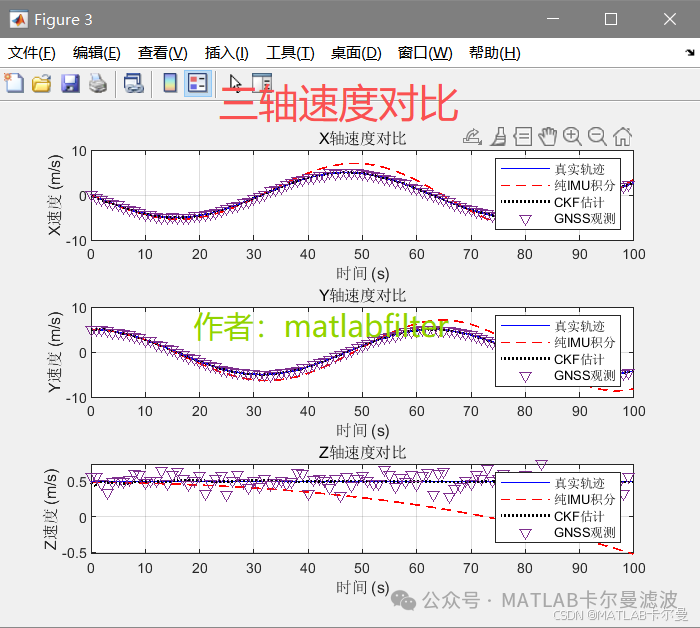Viewport: 700px width, 628px height.
Task: Open the Property Inspector icon
Action: click(x=262, y=83)
